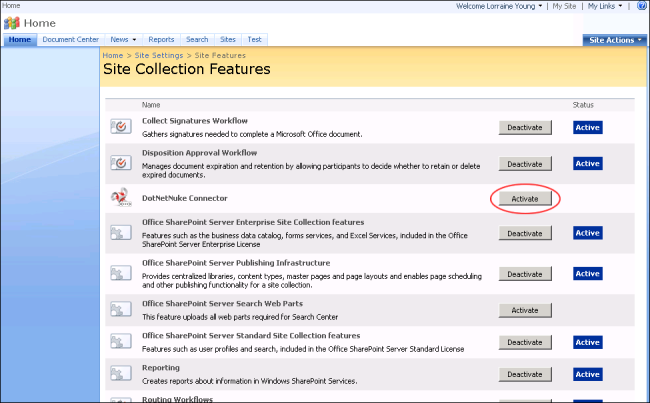Click the Disposition Approval Workflow title
The width and height of the screenshot is (650, 403).
pyautogui.click(x=199, y=153)
